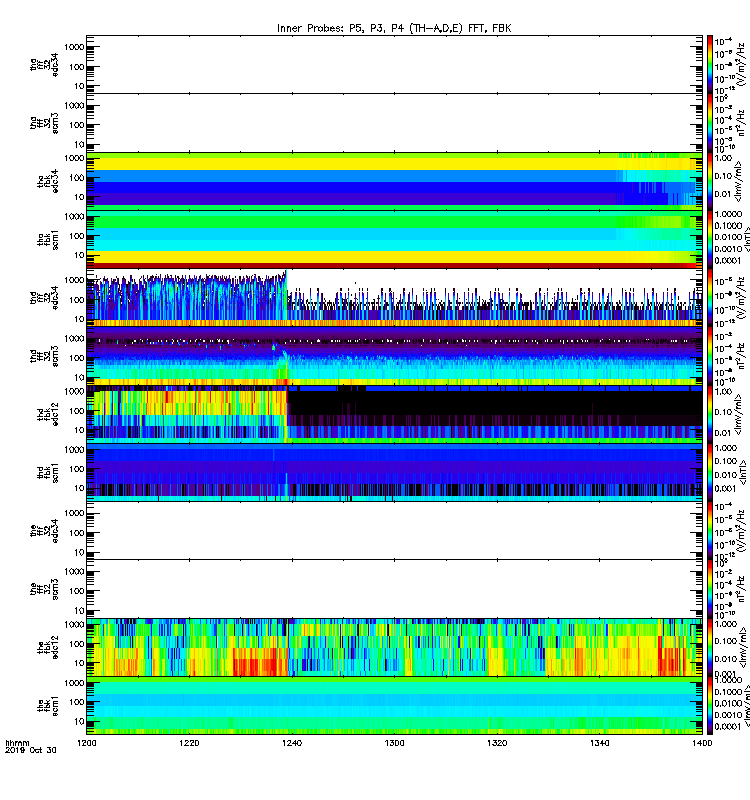Click the 'tha fbk edc34' y-axis label
750x800 pixels.
click(48, 181)
